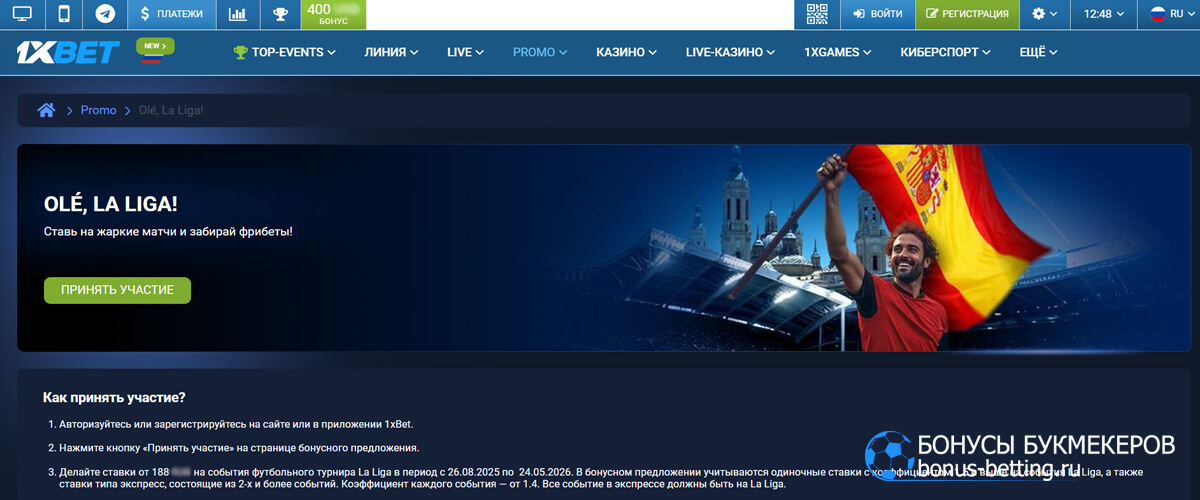Open the Платежи payments button
1200x500 pixels.
[x=172, y=14]
